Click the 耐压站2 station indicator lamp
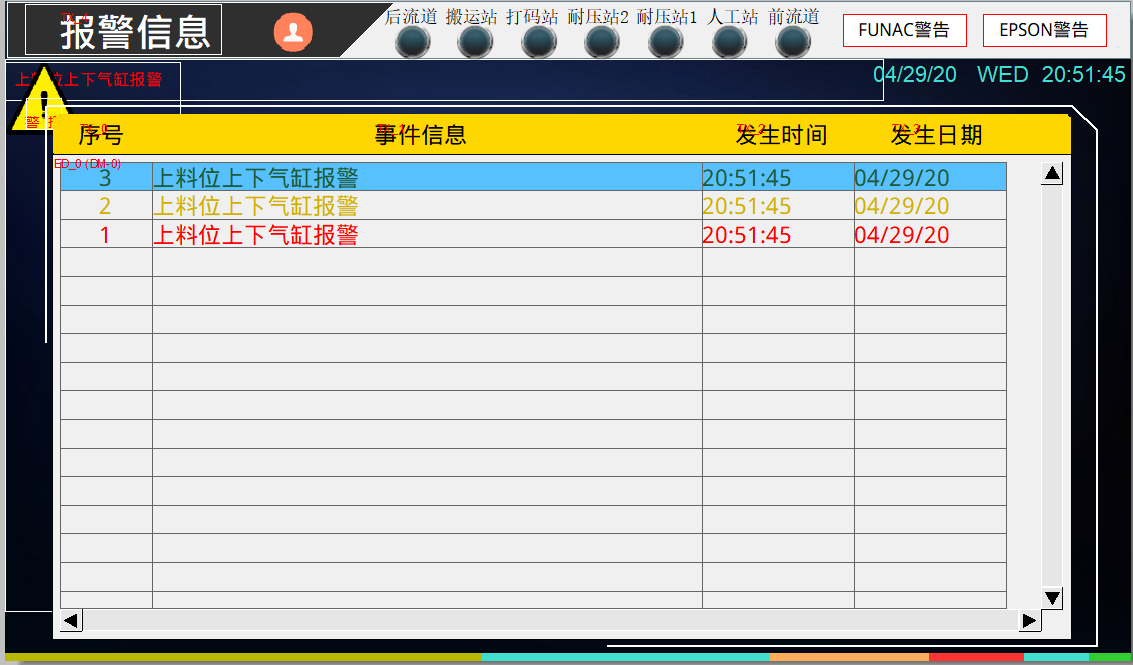 602,42
